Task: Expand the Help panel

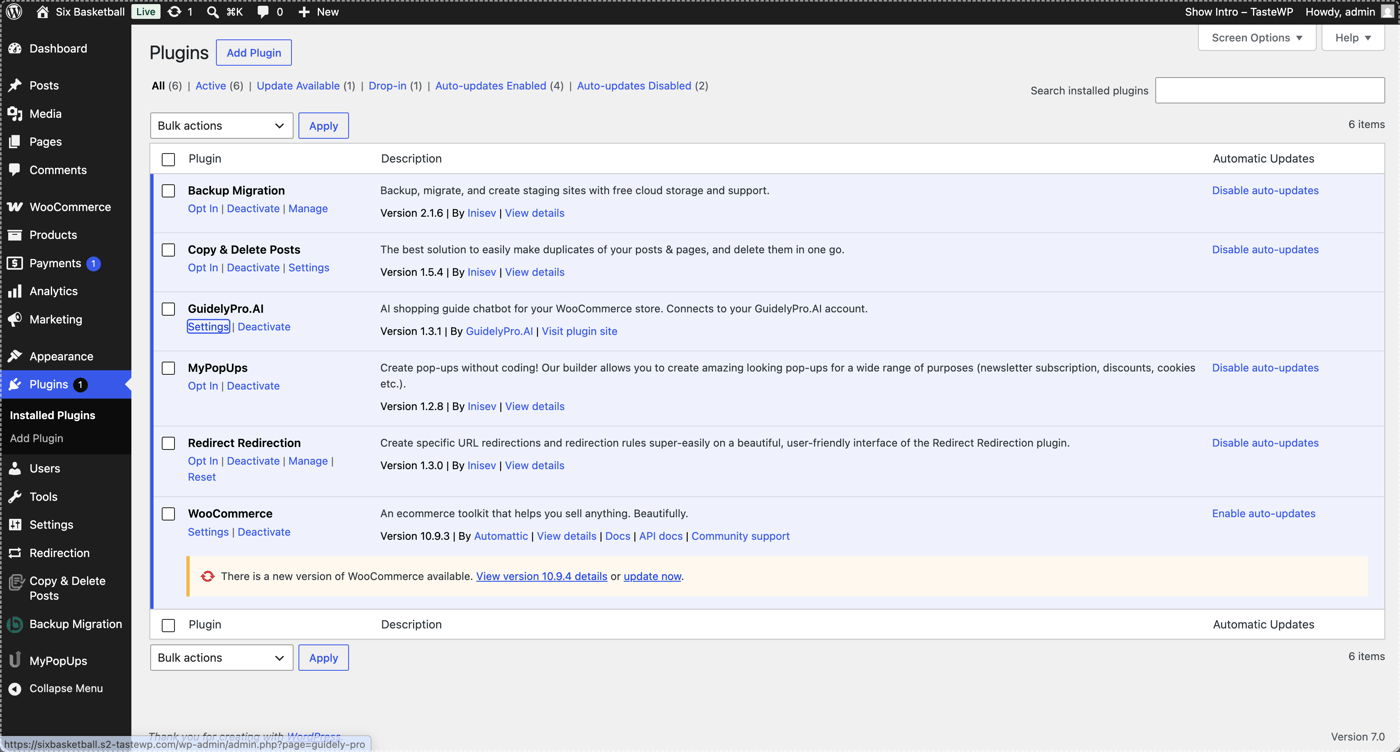Action: [1353, 38]
